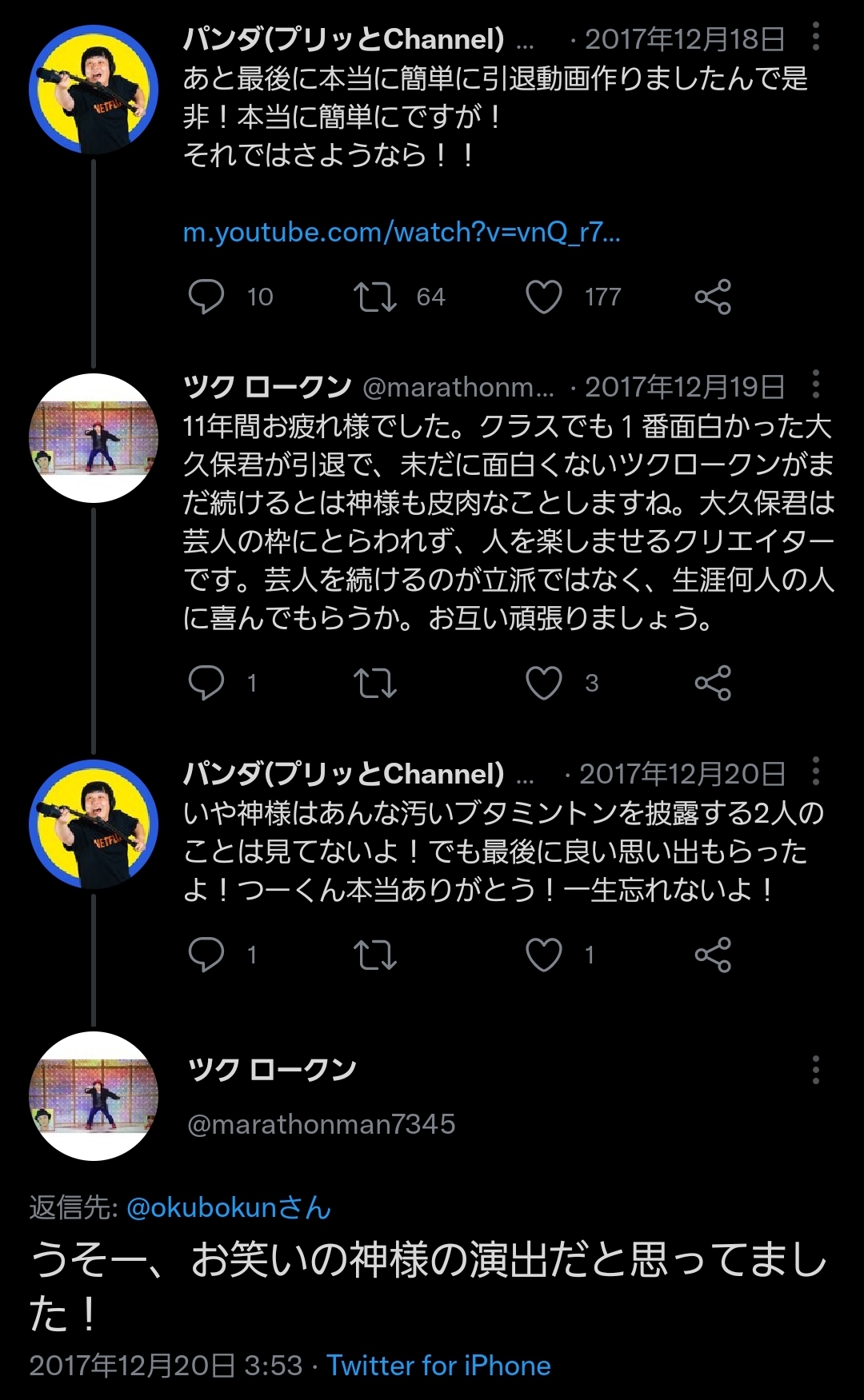Retweet the December 20 Panda tweet
The width and height of the screenshot is (864, 1400).
[375, 955]
